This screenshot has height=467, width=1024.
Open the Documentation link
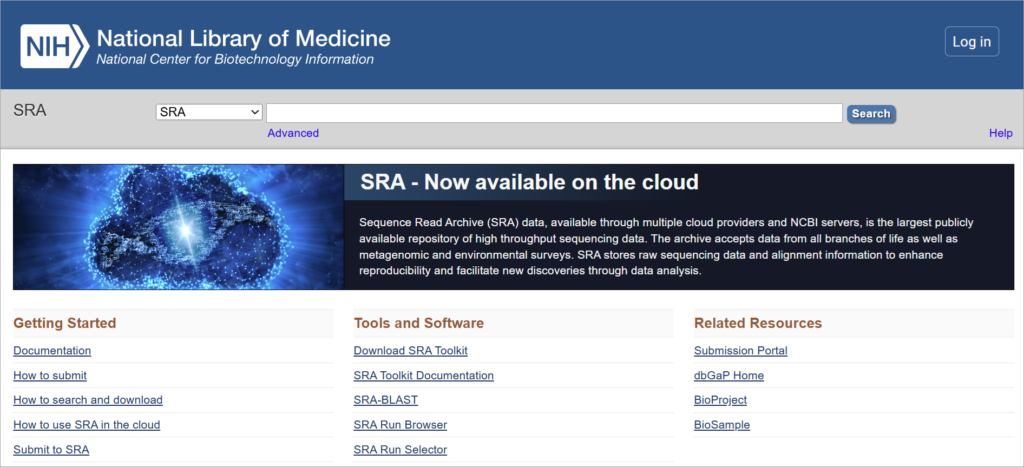pyautogui.click(x=52, y=351)
